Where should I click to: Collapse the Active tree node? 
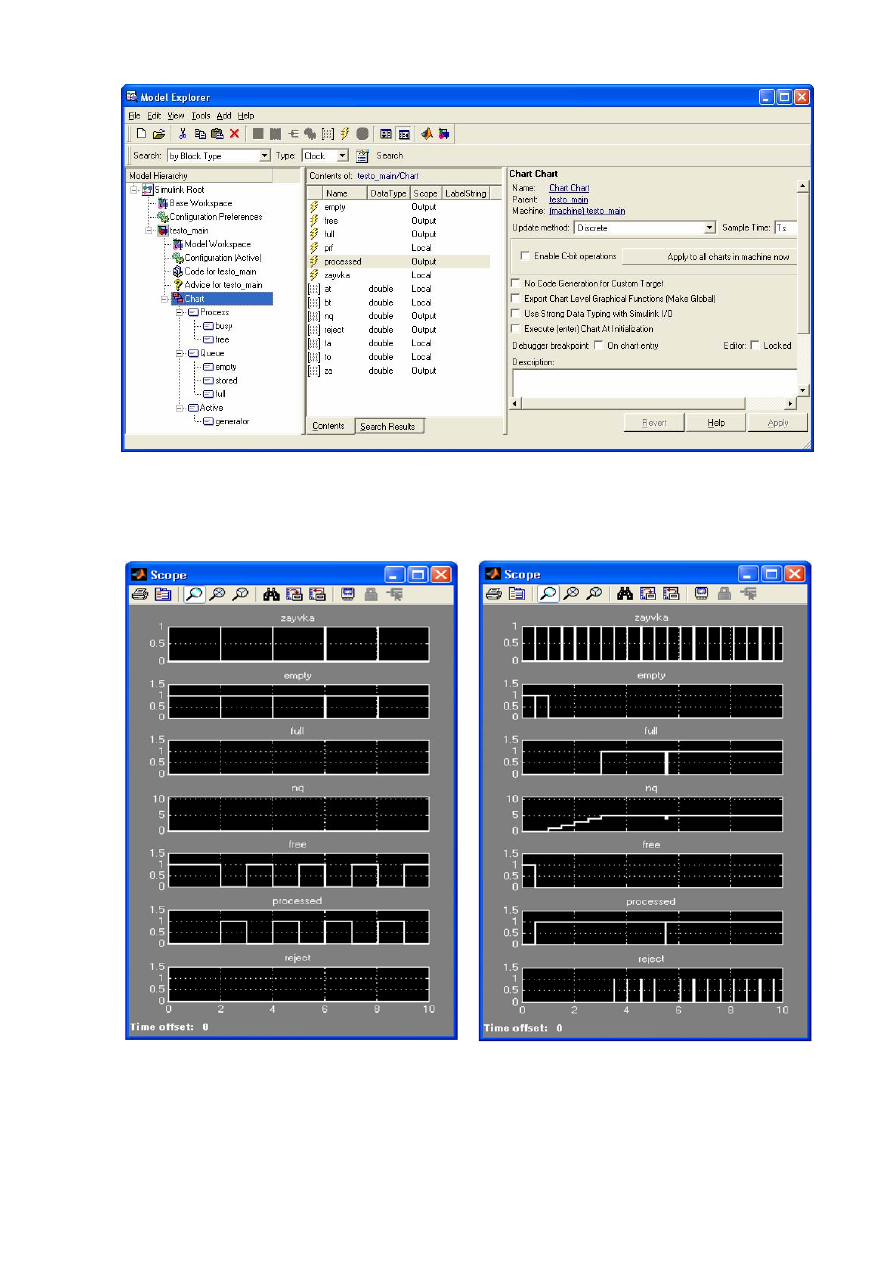[180, 407]
